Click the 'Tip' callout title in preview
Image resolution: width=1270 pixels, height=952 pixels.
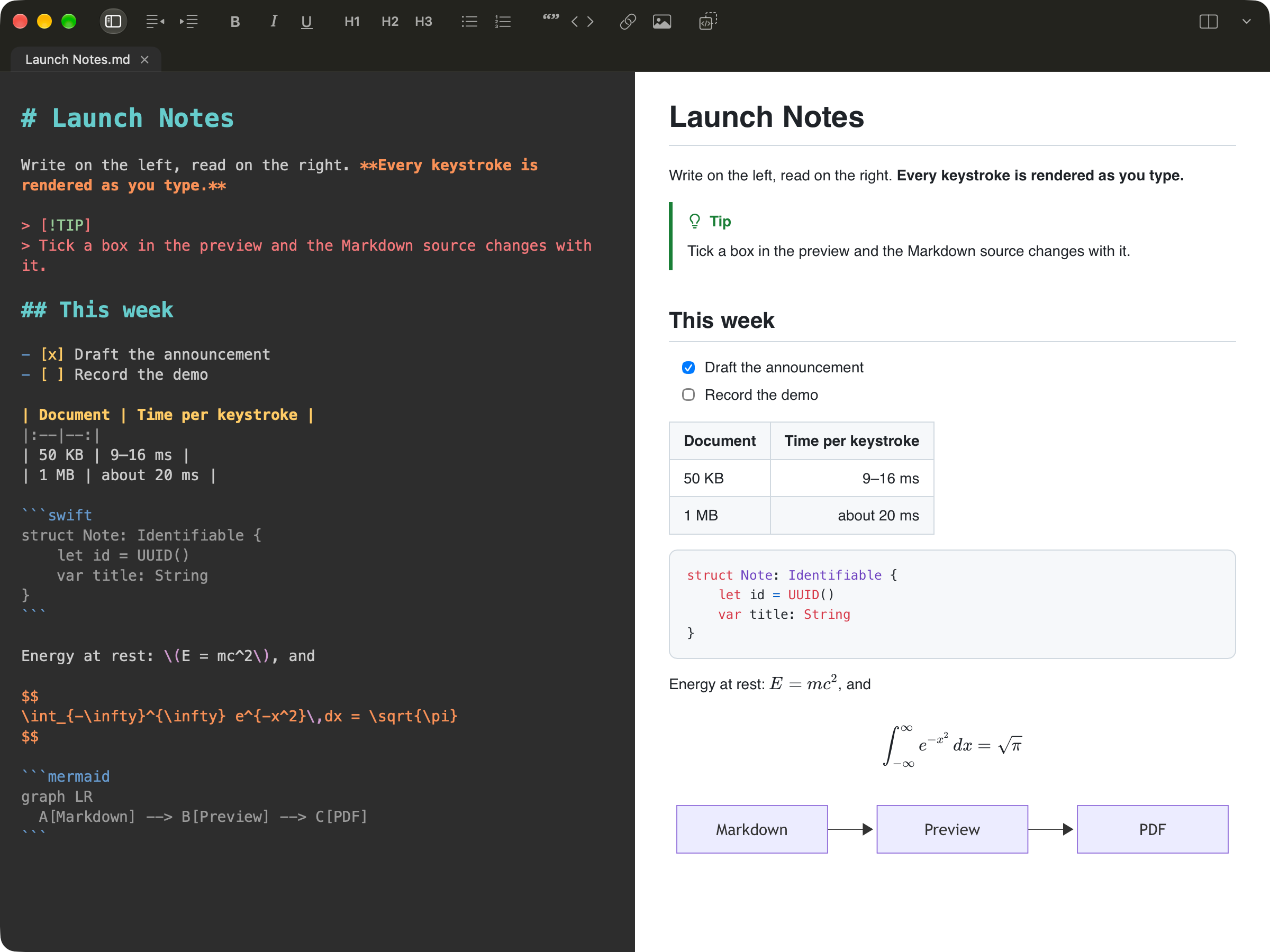coord(720,222)
